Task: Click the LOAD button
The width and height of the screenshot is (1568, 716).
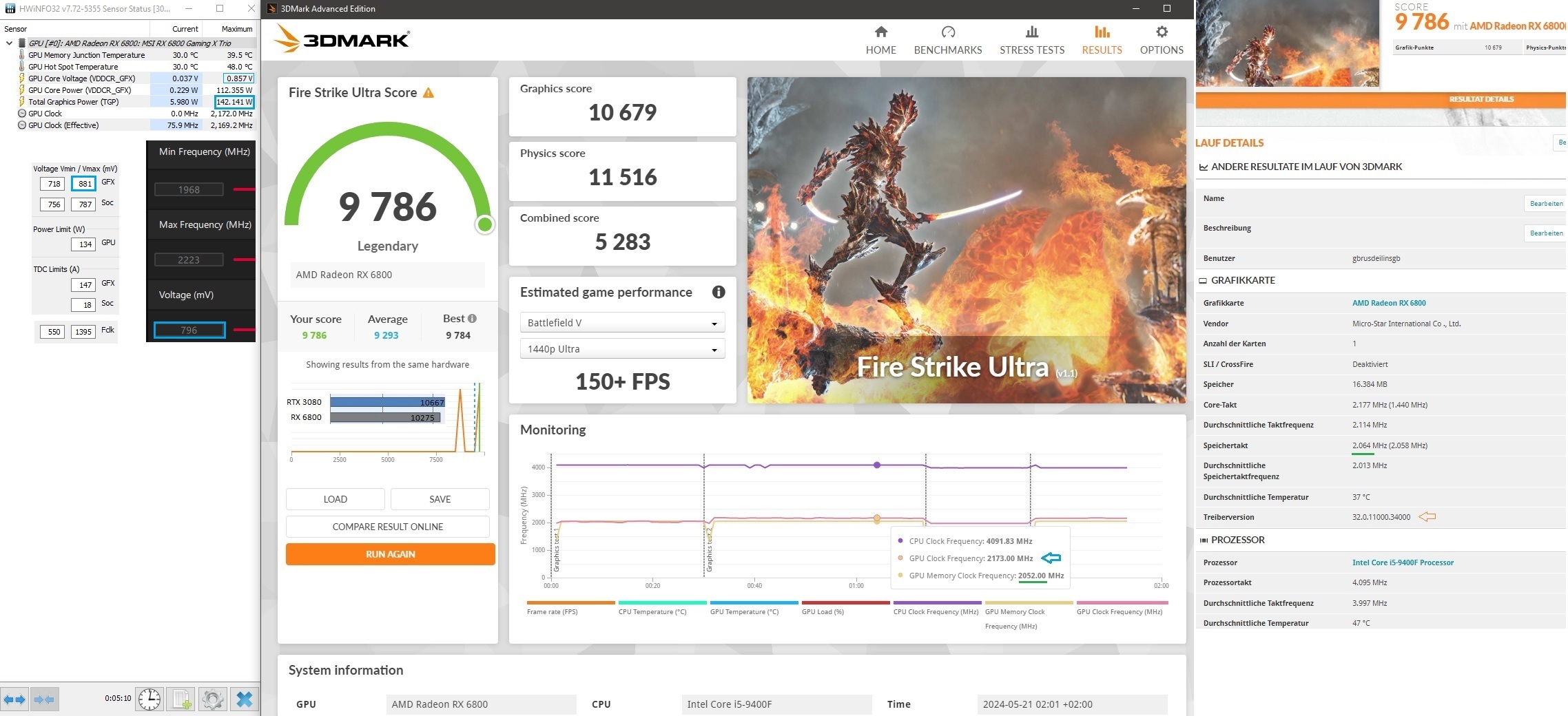Action: (x=336, y=499)
